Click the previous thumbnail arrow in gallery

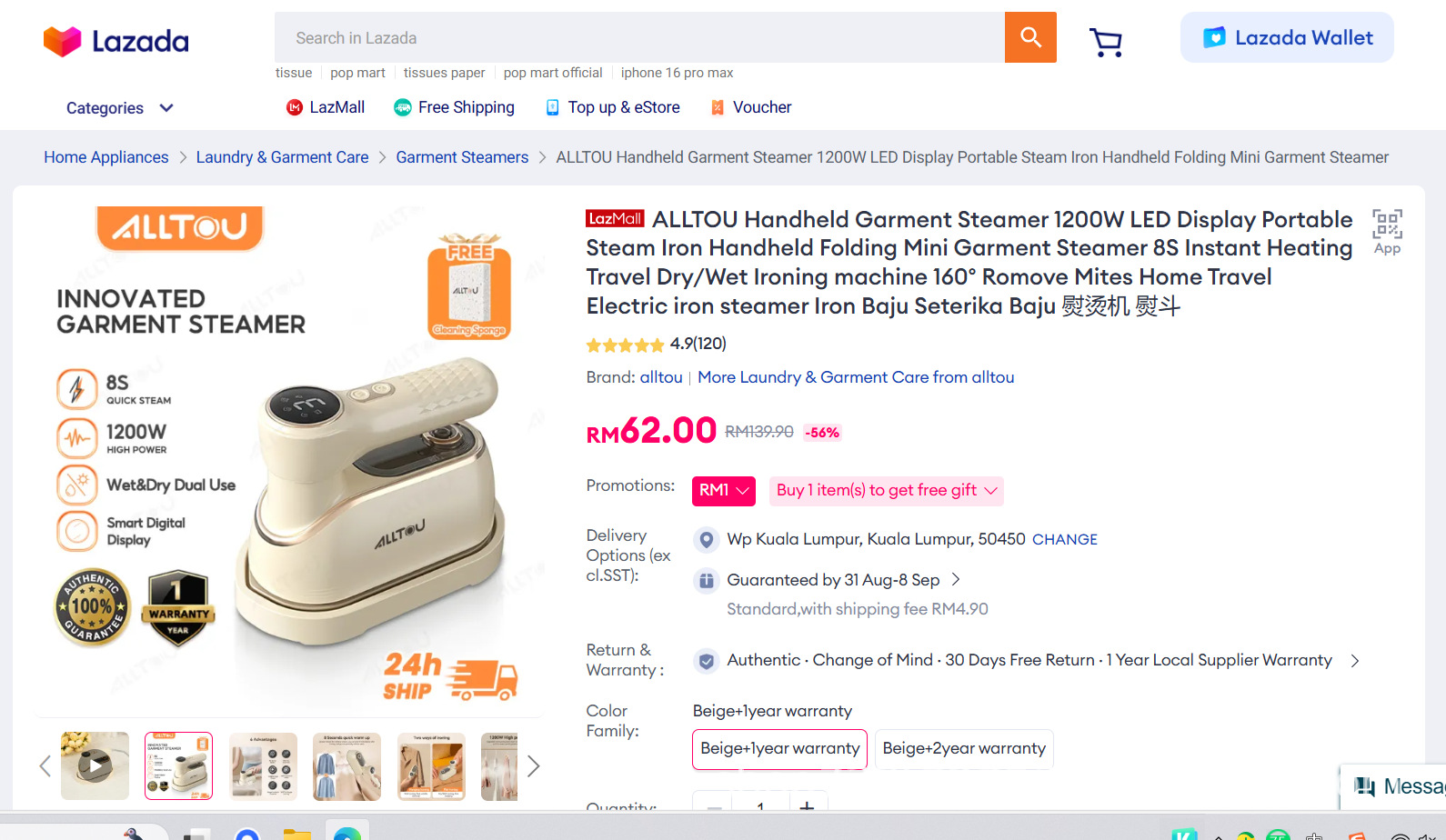45,766
